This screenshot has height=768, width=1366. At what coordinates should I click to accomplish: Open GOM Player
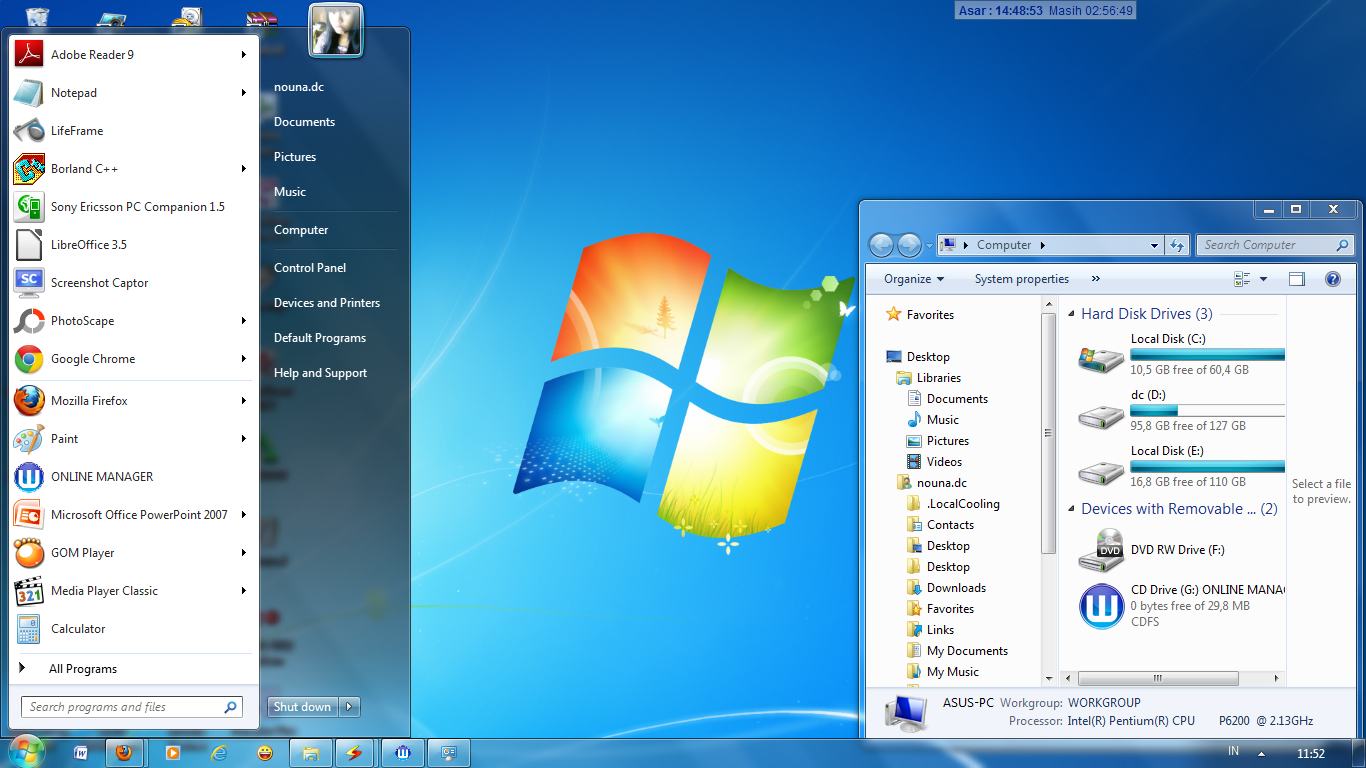[x=133, y=553]
